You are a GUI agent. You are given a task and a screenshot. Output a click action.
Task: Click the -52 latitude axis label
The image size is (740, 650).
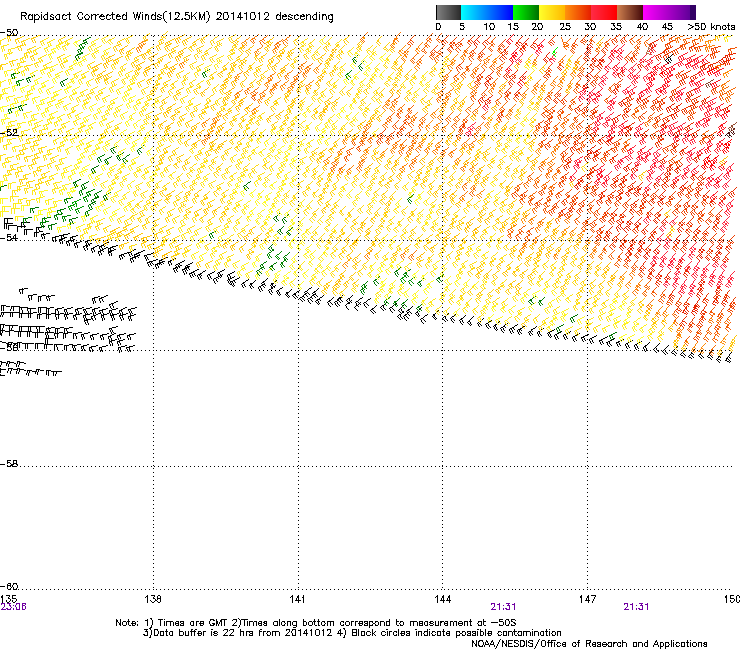click(9, 133)
